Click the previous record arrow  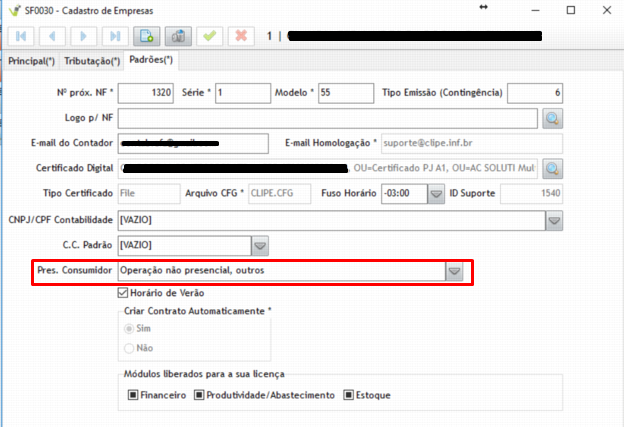tap(51, 36)
